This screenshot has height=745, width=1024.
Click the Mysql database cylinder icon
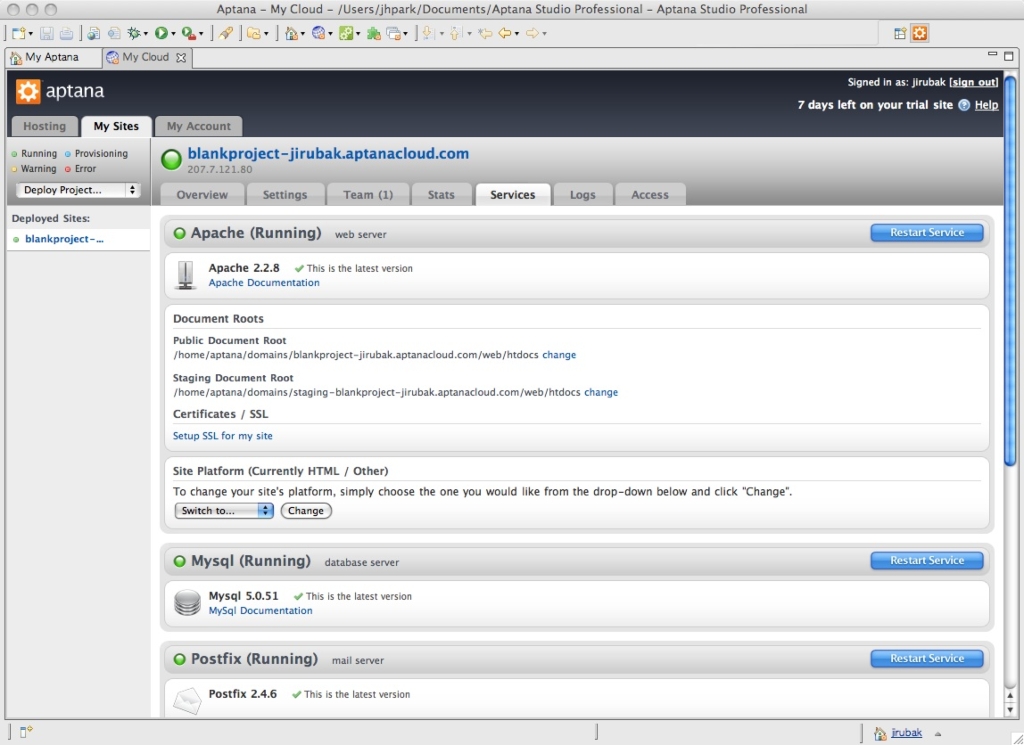(x=187, y=603)
